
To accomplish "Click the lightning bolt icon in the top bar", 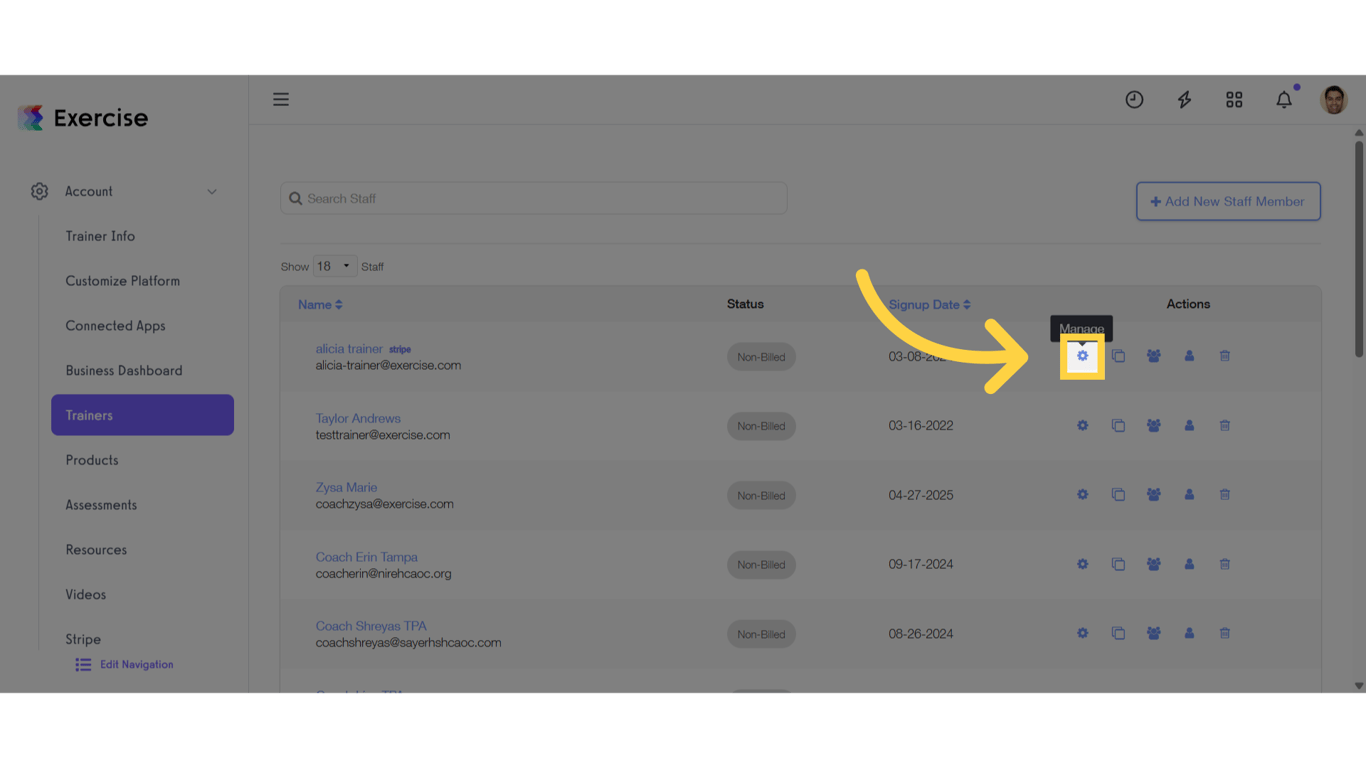I will pos(1184,99).
